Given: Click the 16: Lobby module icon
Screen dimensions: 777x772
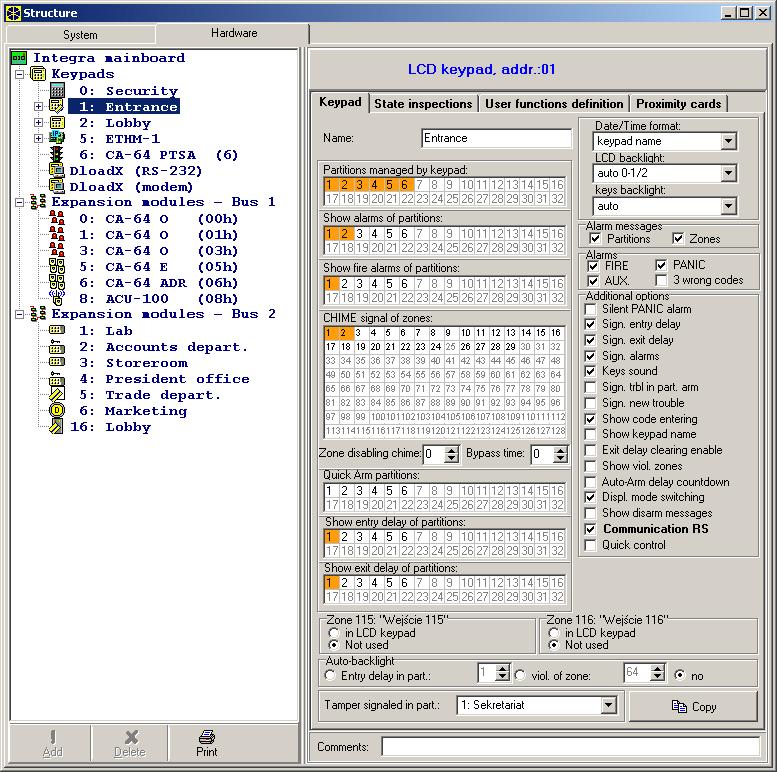Looking at the screenshot, I should point(56,426).
